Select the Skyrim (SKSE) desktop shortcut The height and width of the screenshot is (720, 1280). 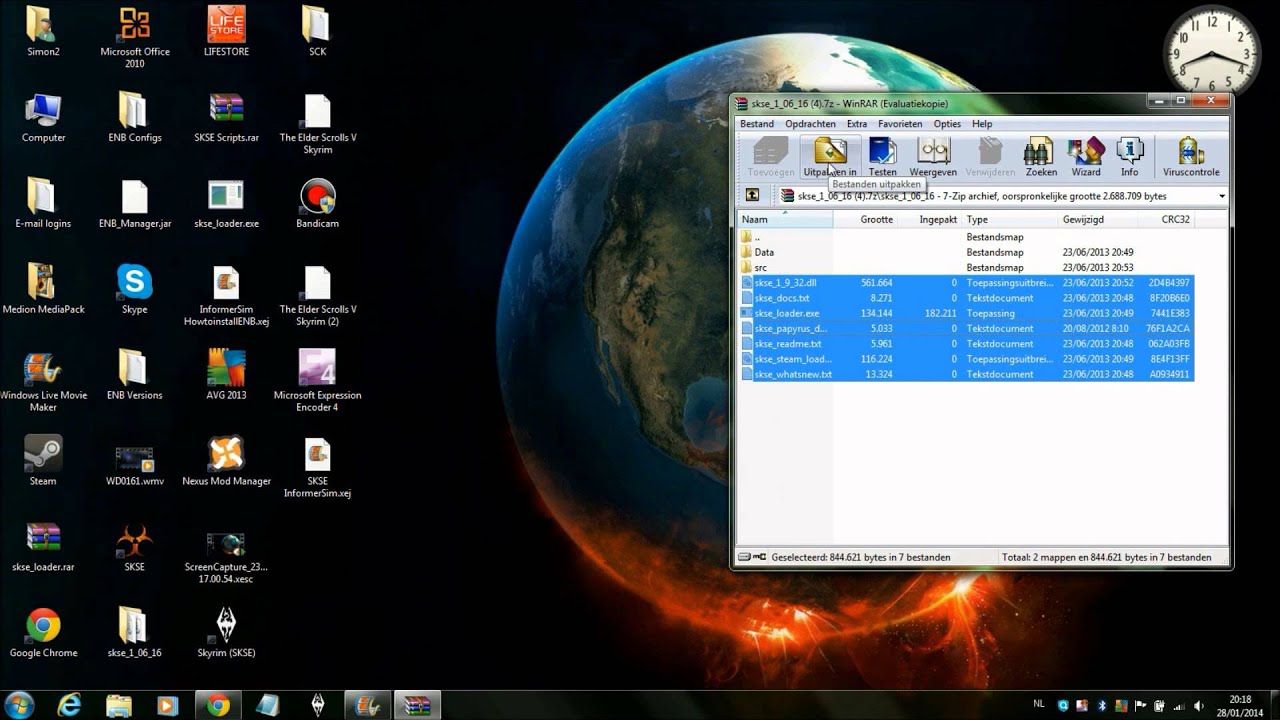[227, 633]
